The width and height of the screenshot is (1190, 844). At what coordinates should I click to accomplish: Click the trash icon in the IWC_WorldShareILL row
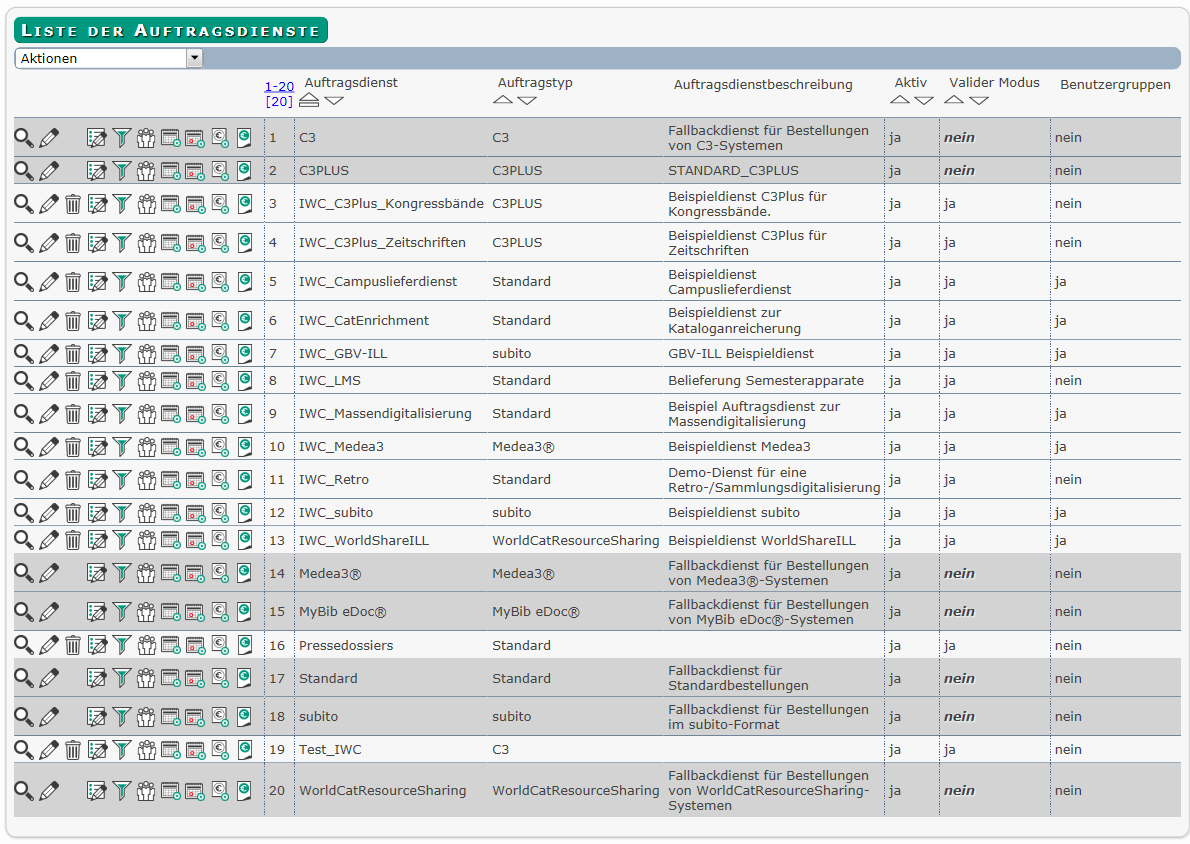coord(73,540)
